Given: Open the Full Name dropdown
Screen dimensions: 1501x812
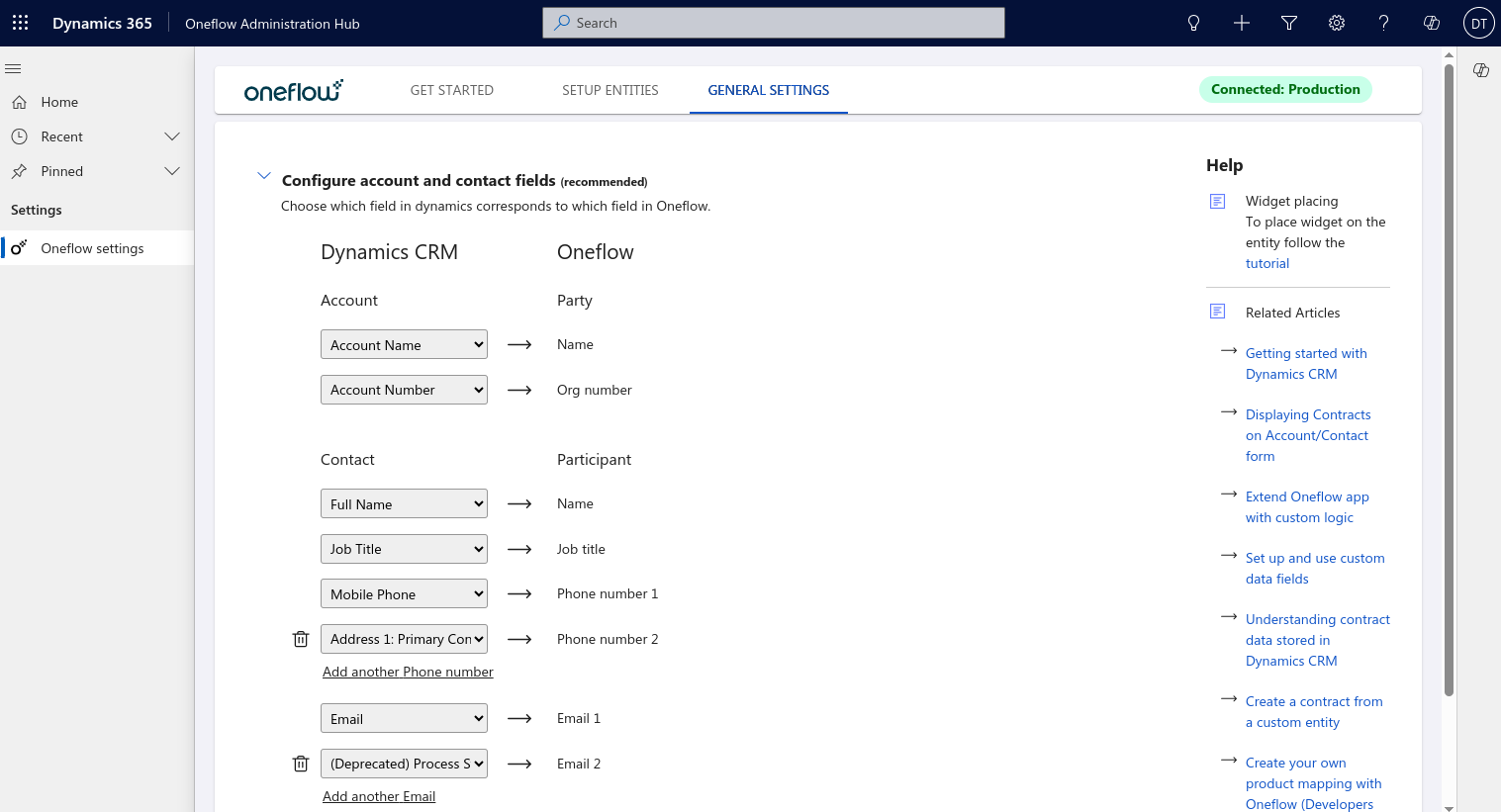Looking at the screenshot, I should pos(404,503).
